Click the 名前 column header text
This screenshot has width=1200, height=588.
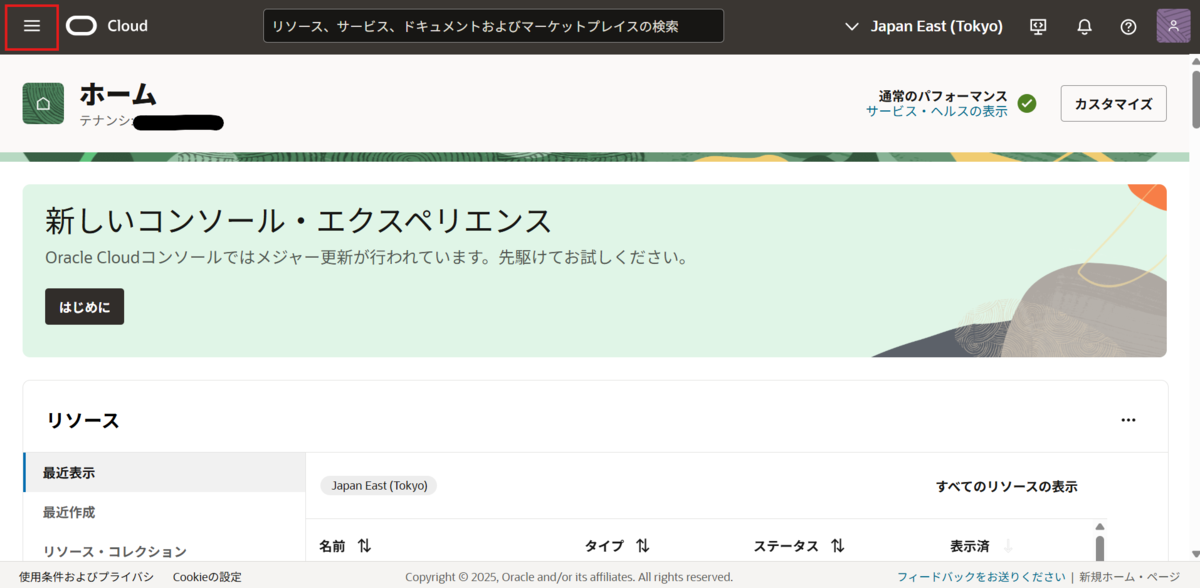[x=332, y=546]
